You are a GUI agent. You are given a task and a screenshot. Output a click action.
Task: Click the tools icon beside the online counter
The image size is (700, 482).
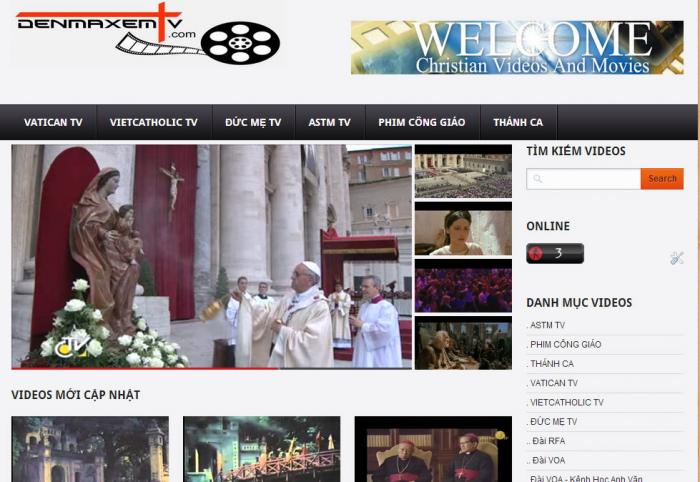[x=677, y=258]
